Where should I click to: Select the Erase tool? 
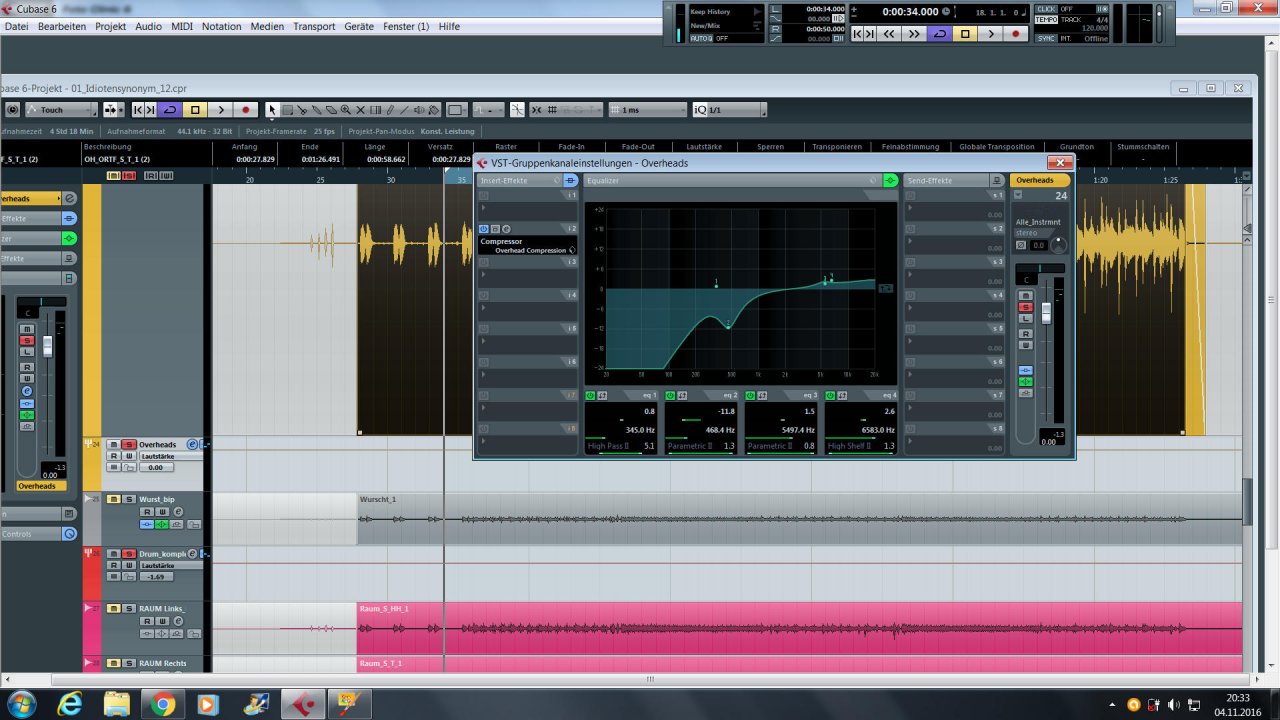coord(331,110)
